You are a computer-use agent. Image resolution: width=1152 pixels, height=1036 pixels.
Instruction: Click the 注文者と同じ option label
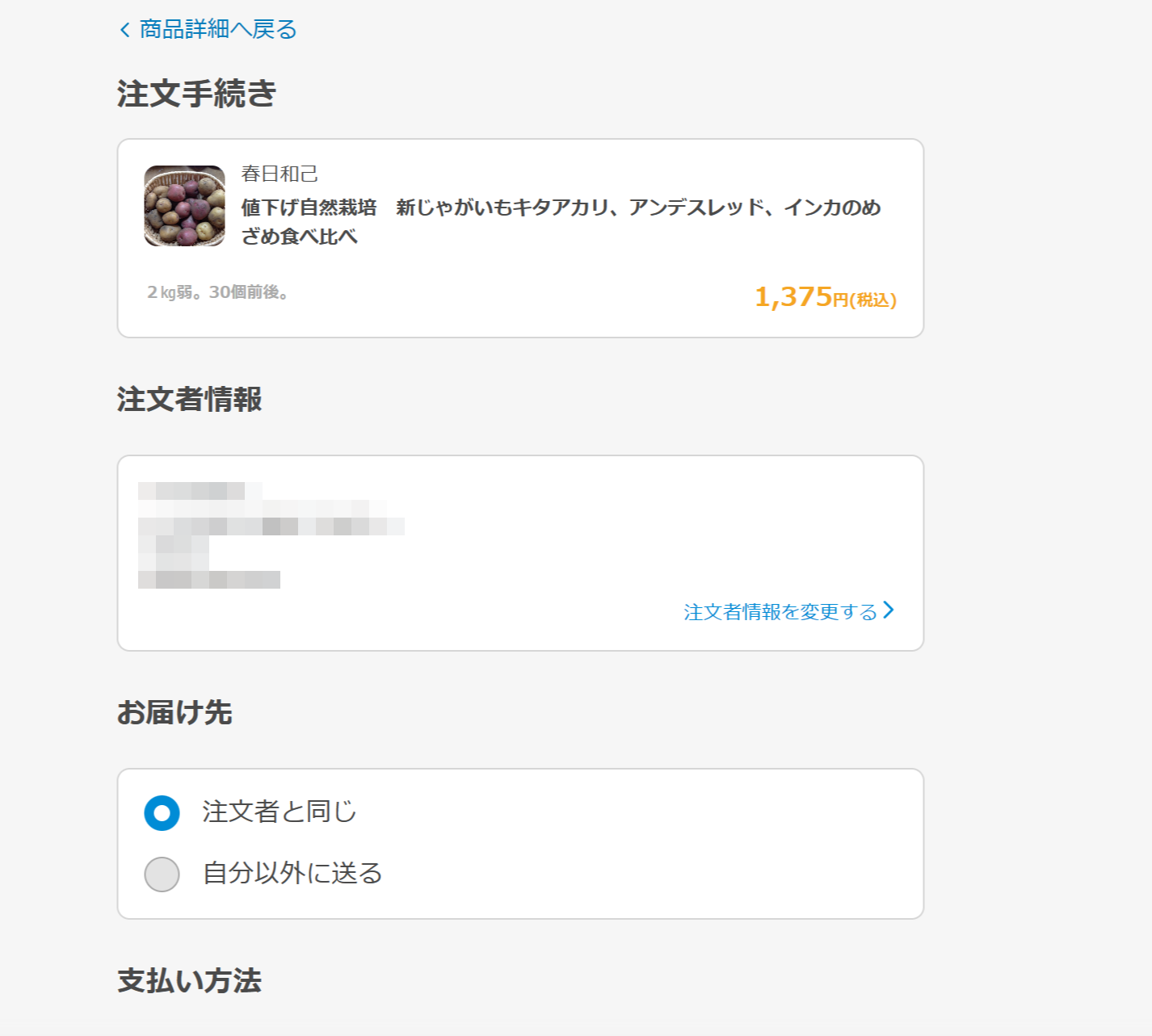click(279, 812)
